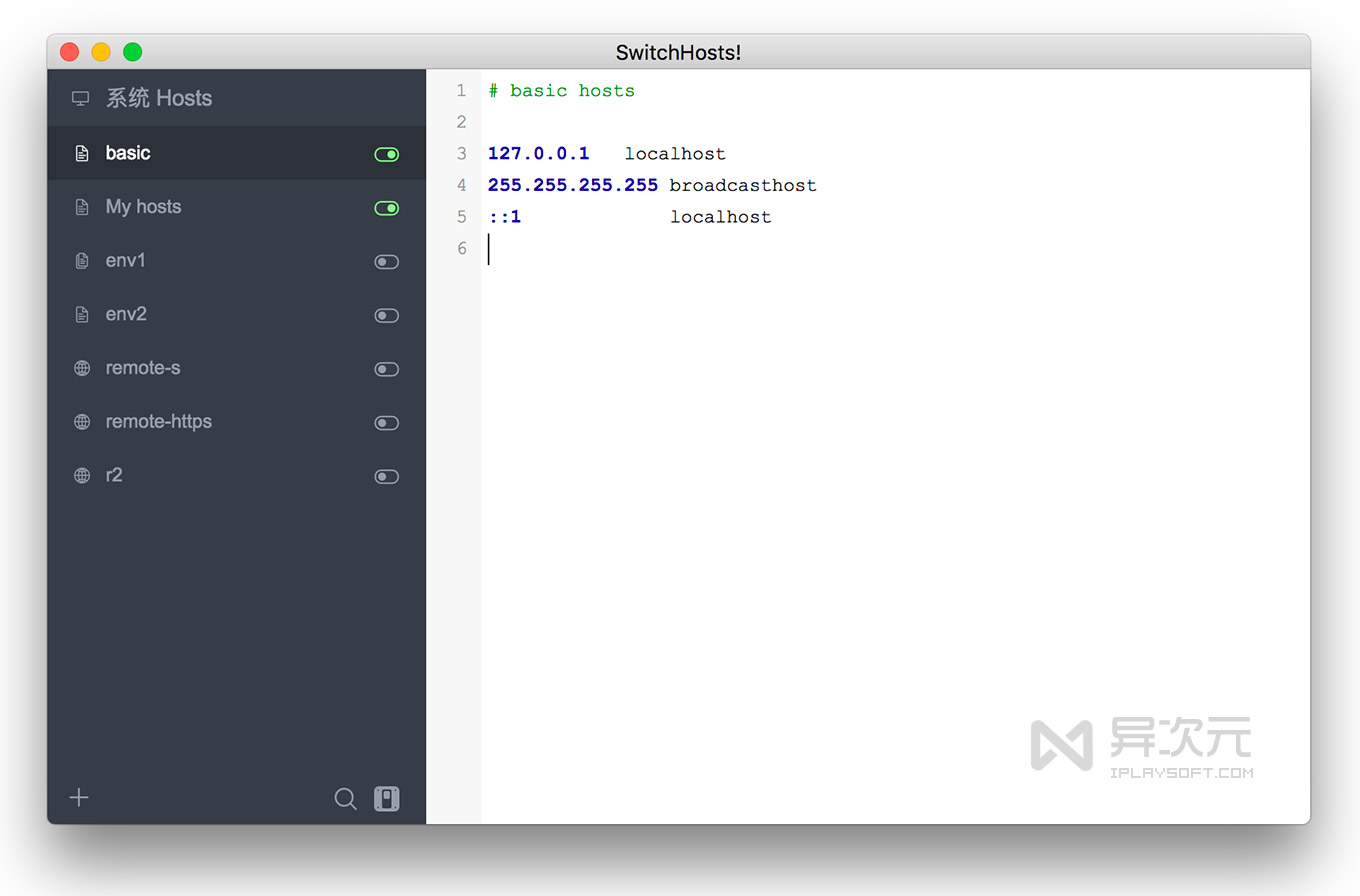Turn off the basic hosts toggle

[386, 154]
